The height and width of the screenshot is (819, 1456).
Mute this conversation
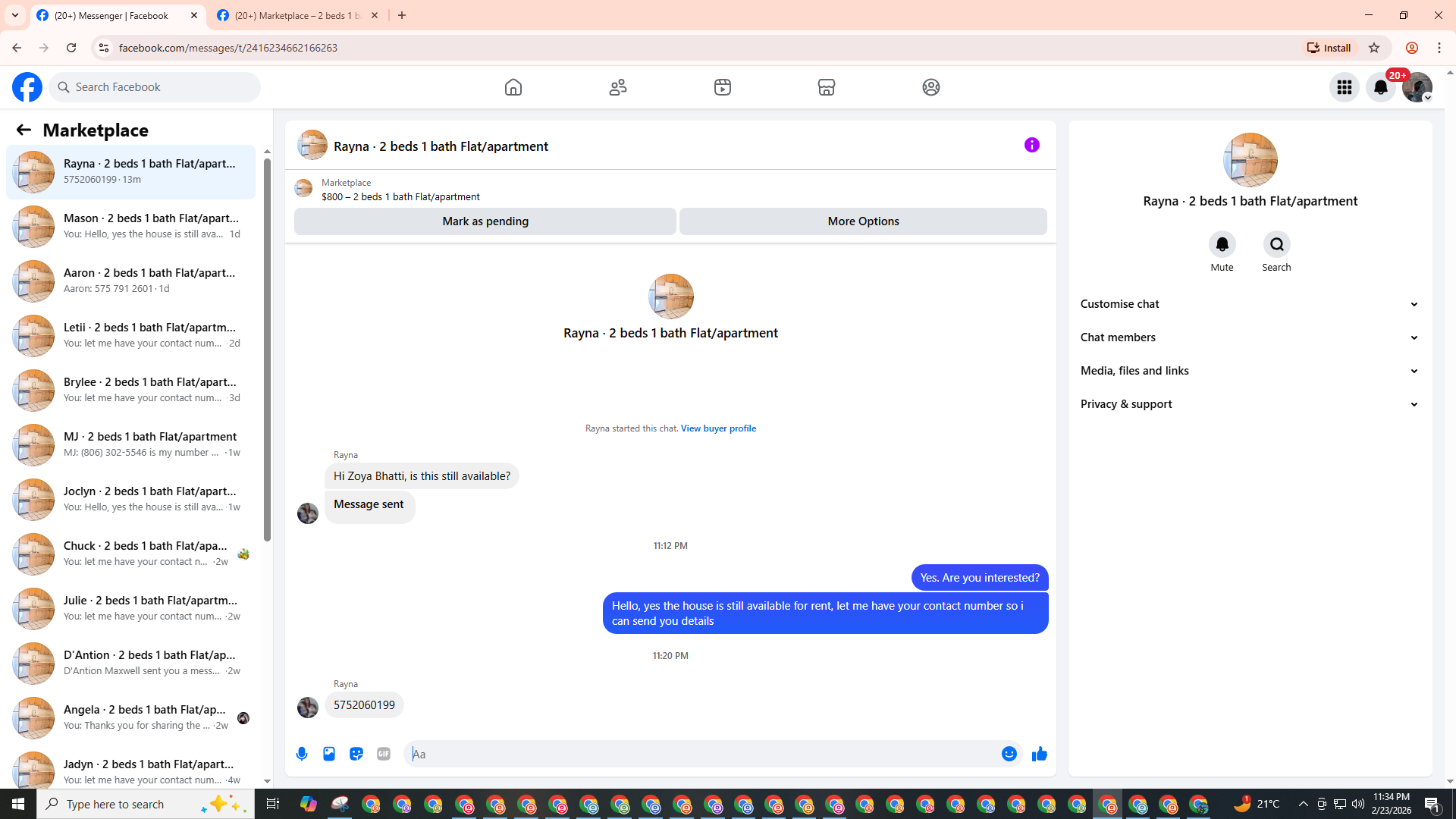[x=1222, y=245]
